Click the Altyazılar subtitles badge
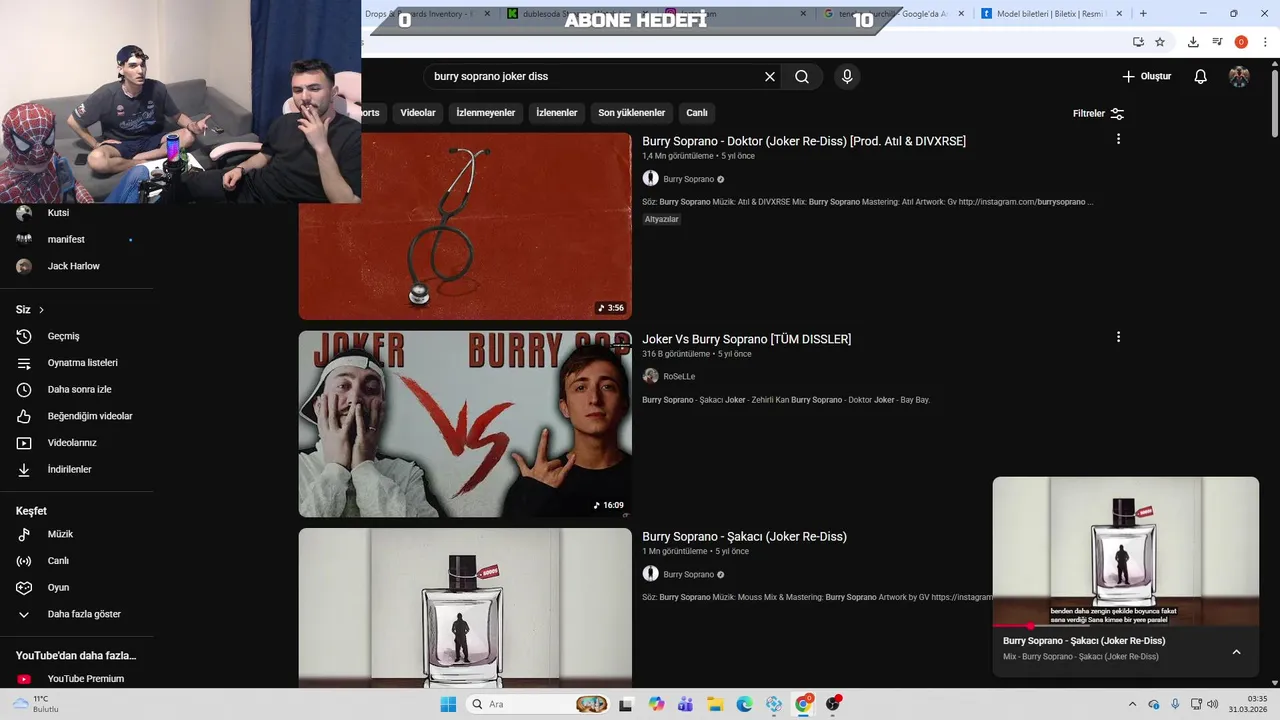This screenshot has height=720, width=1280. point(662,219)
